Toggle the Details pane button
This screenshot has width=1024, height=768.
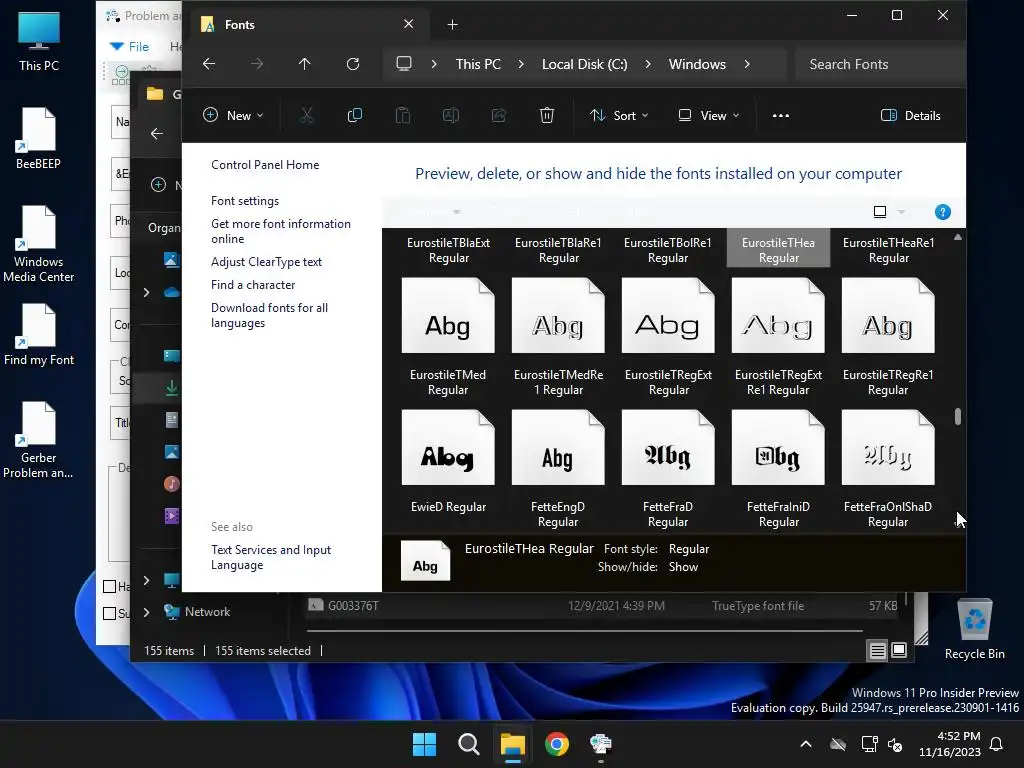(x=911, y=116)
